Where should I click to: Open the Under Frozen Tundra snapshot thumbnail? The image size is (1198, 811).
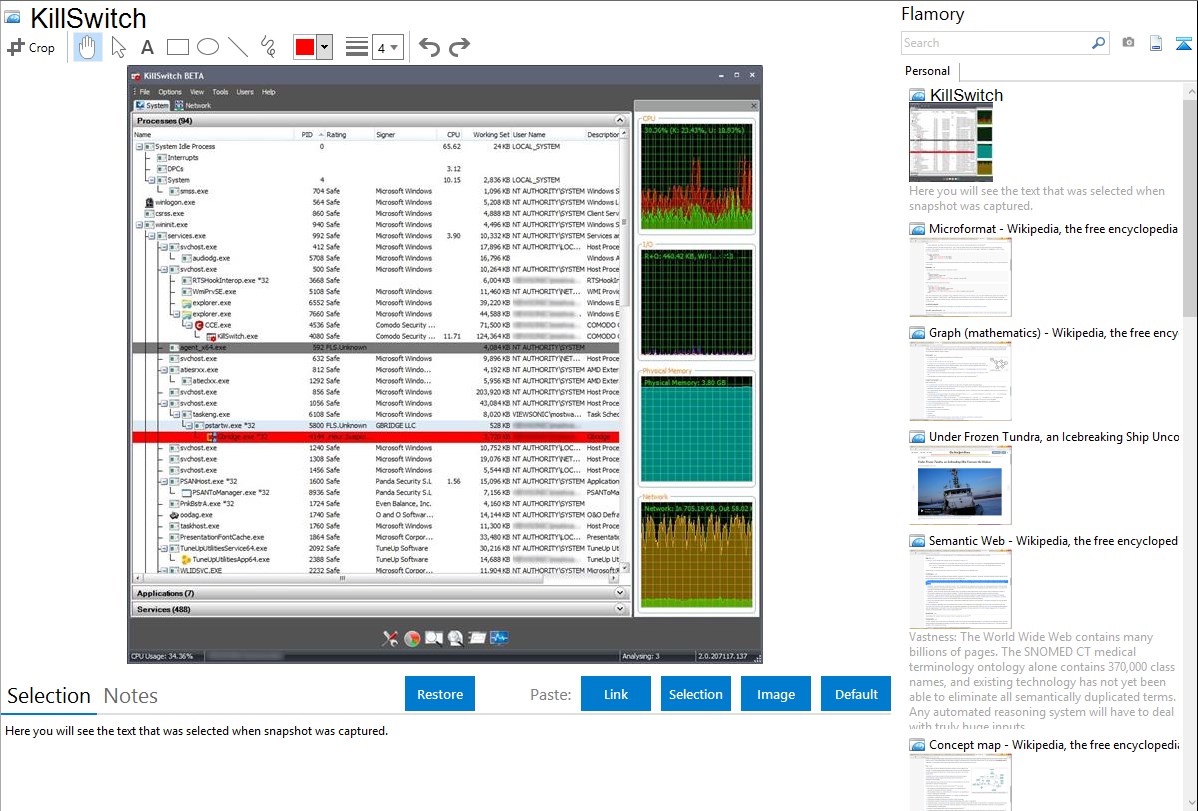[960, 485]
